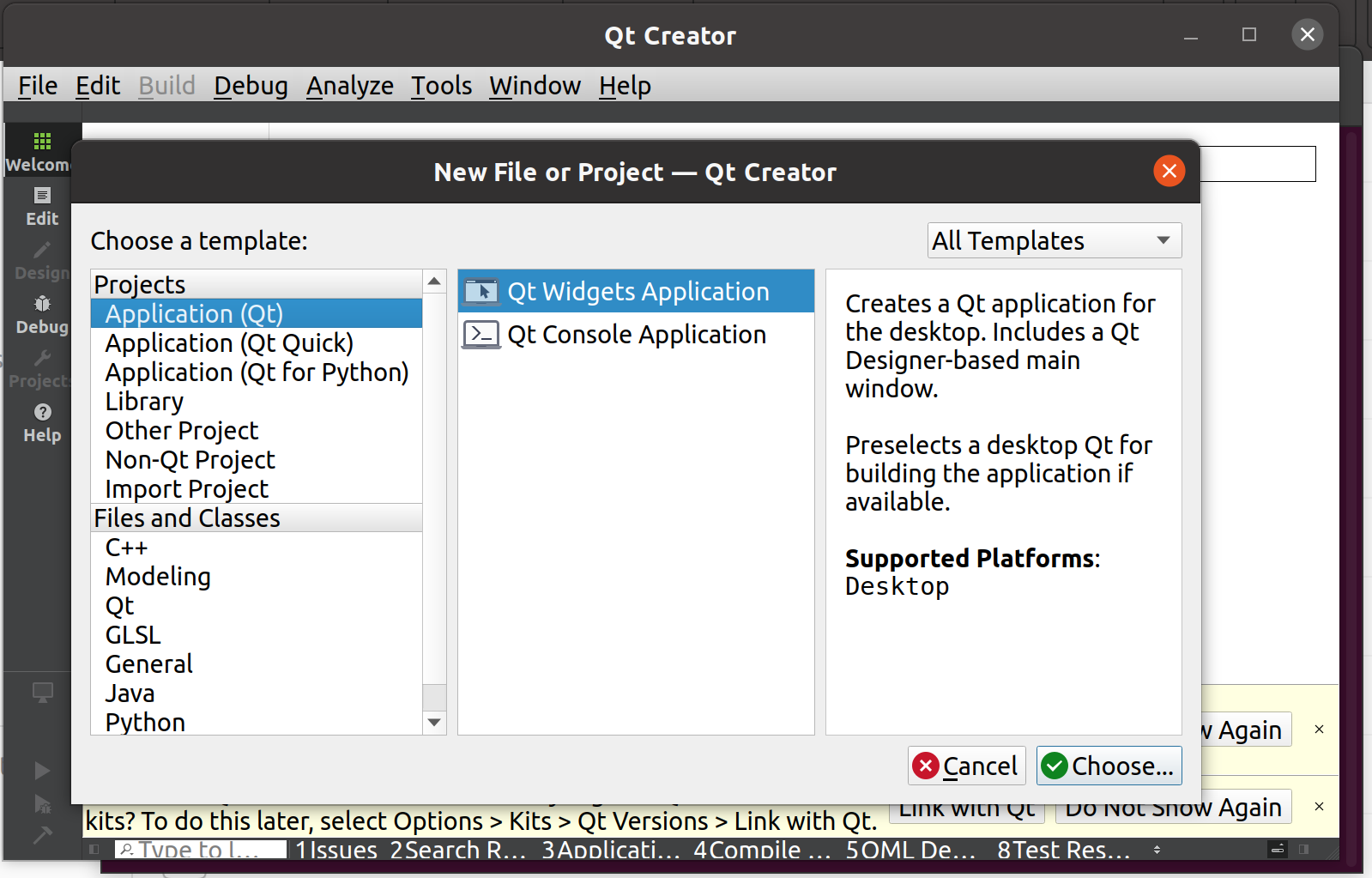Switch to Welcome mode in the sidebar
The width and height of the screenshot is (1372, 878).
click(x=39, y=151)
